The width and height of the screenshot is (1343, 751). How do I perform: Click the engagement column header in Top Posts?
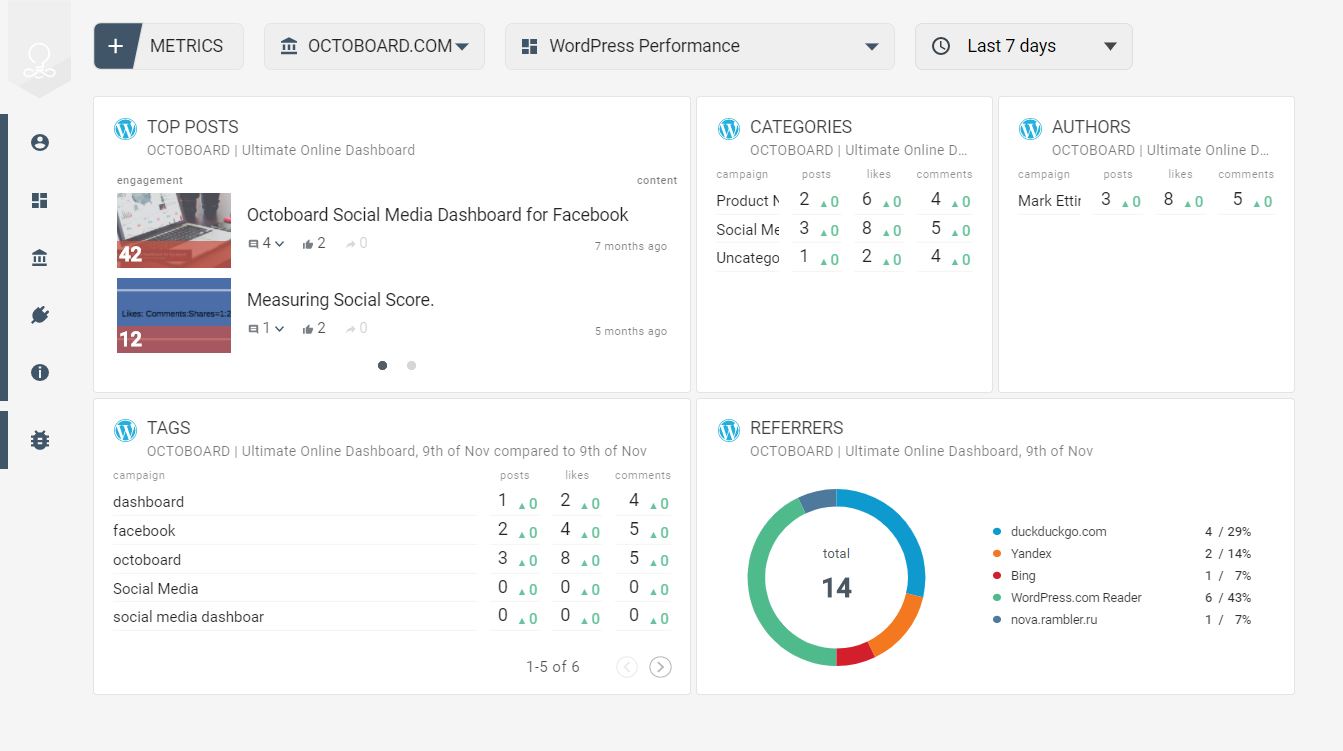[x=150, y=180]
